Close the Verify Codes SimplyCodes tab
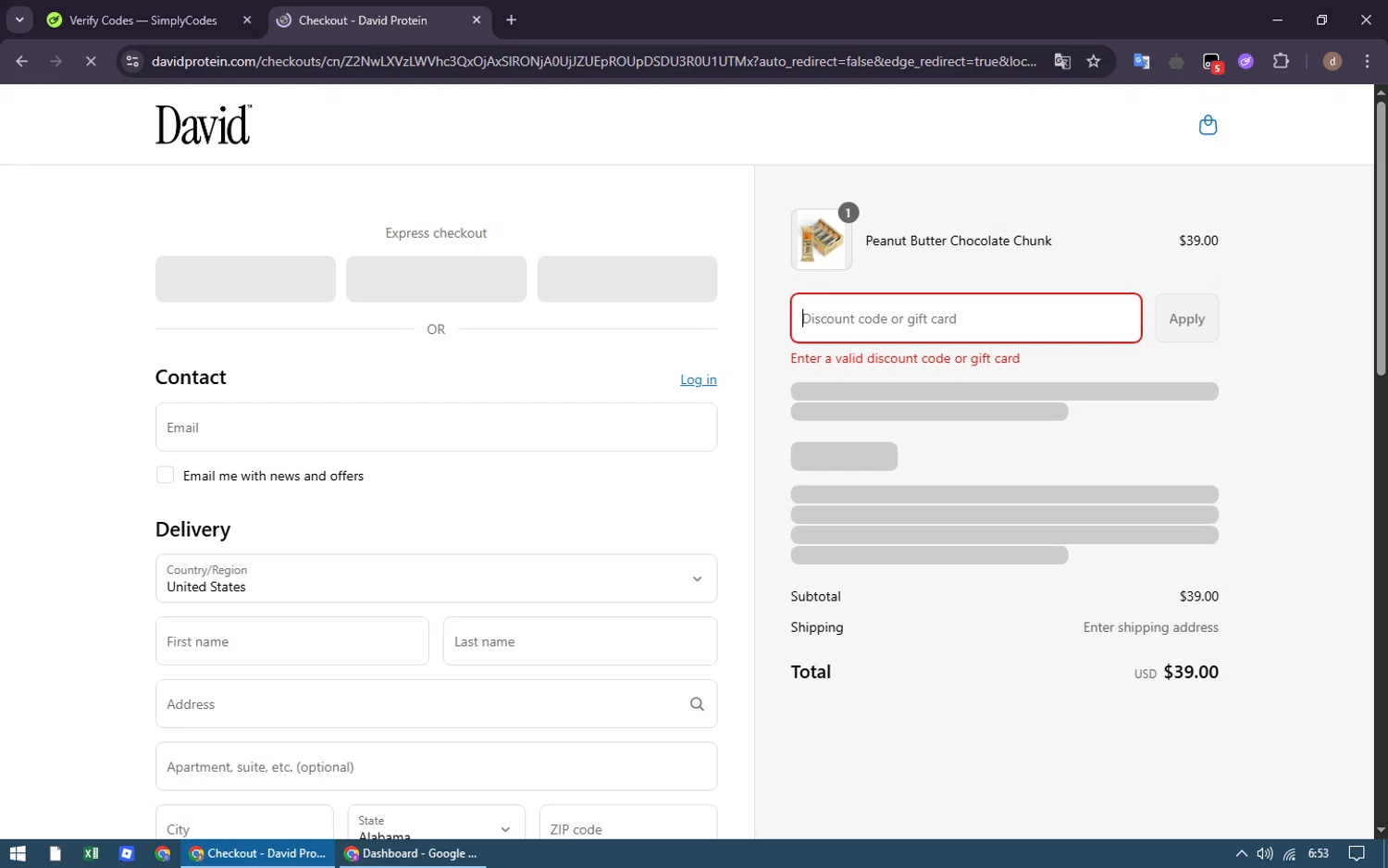 pyautogui.click(x=247, y=20)
